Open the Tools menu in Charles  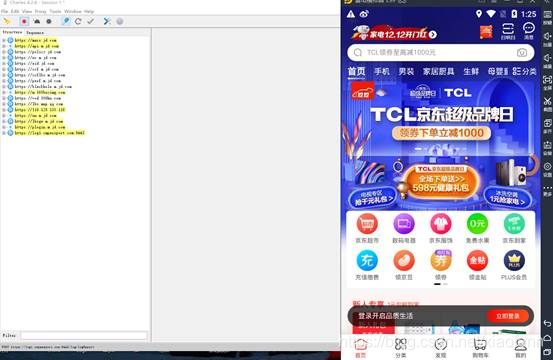point(55,11)
